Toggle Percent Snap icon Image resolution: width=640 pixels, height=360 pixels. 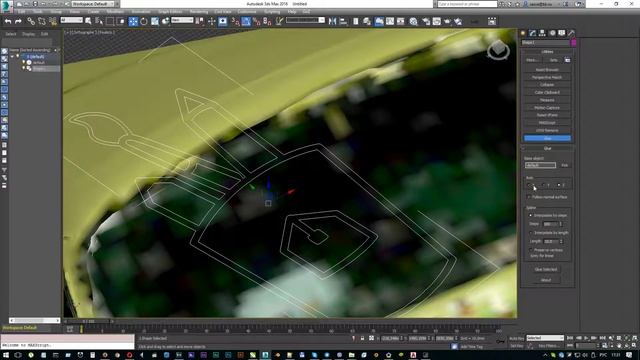pyautogui.click(x=257, y=21)
